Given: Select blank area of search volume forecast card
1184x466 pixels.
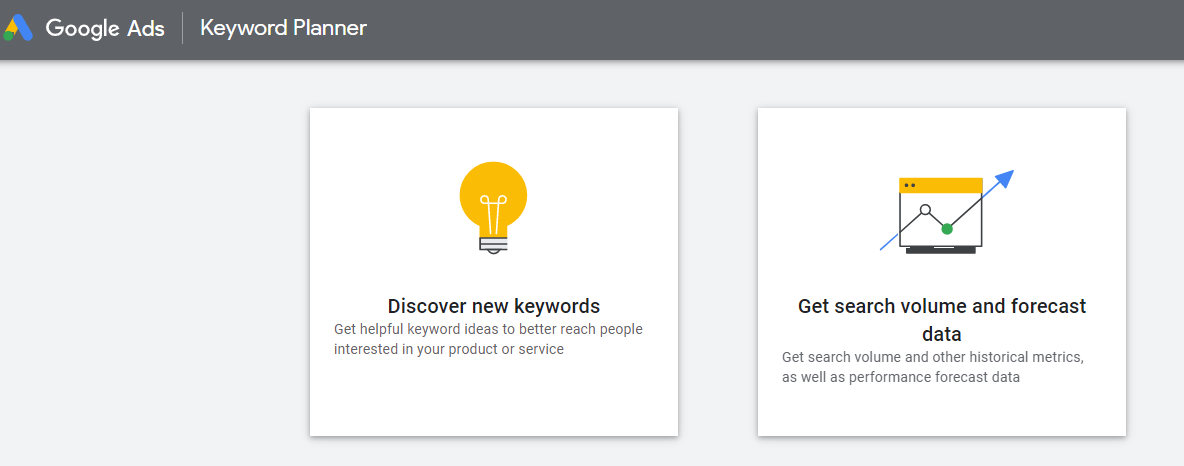Looking at the screenshot, I should pos(941,412).
